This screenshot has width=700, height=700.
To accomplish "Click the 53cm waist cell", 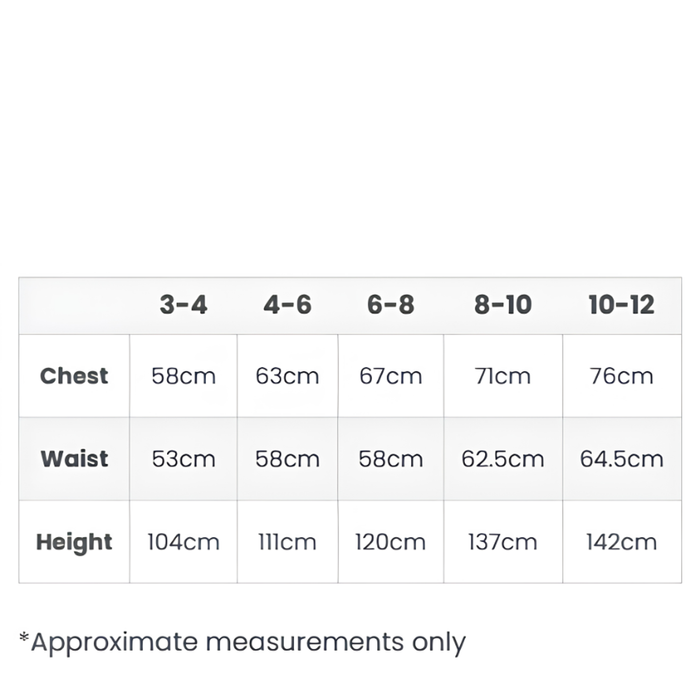I will (x=183, y=459).
